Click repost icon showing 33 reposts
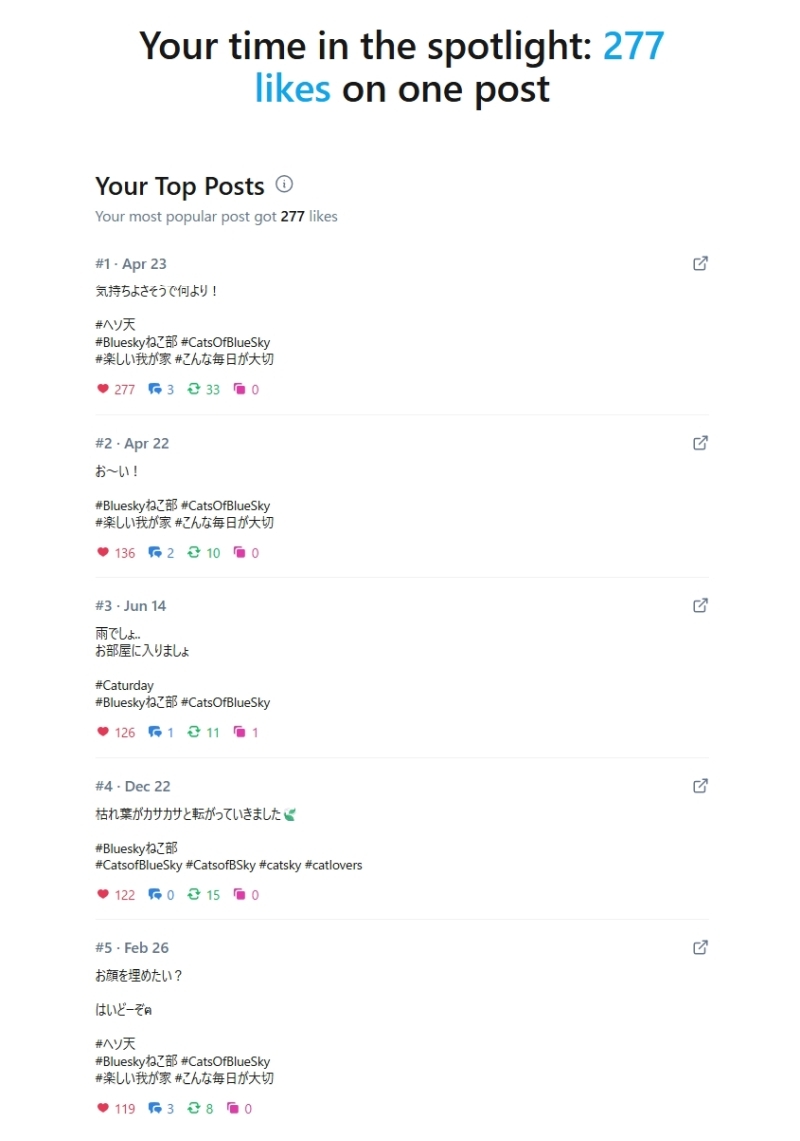The image size is (800, 1141). point(194,389)
